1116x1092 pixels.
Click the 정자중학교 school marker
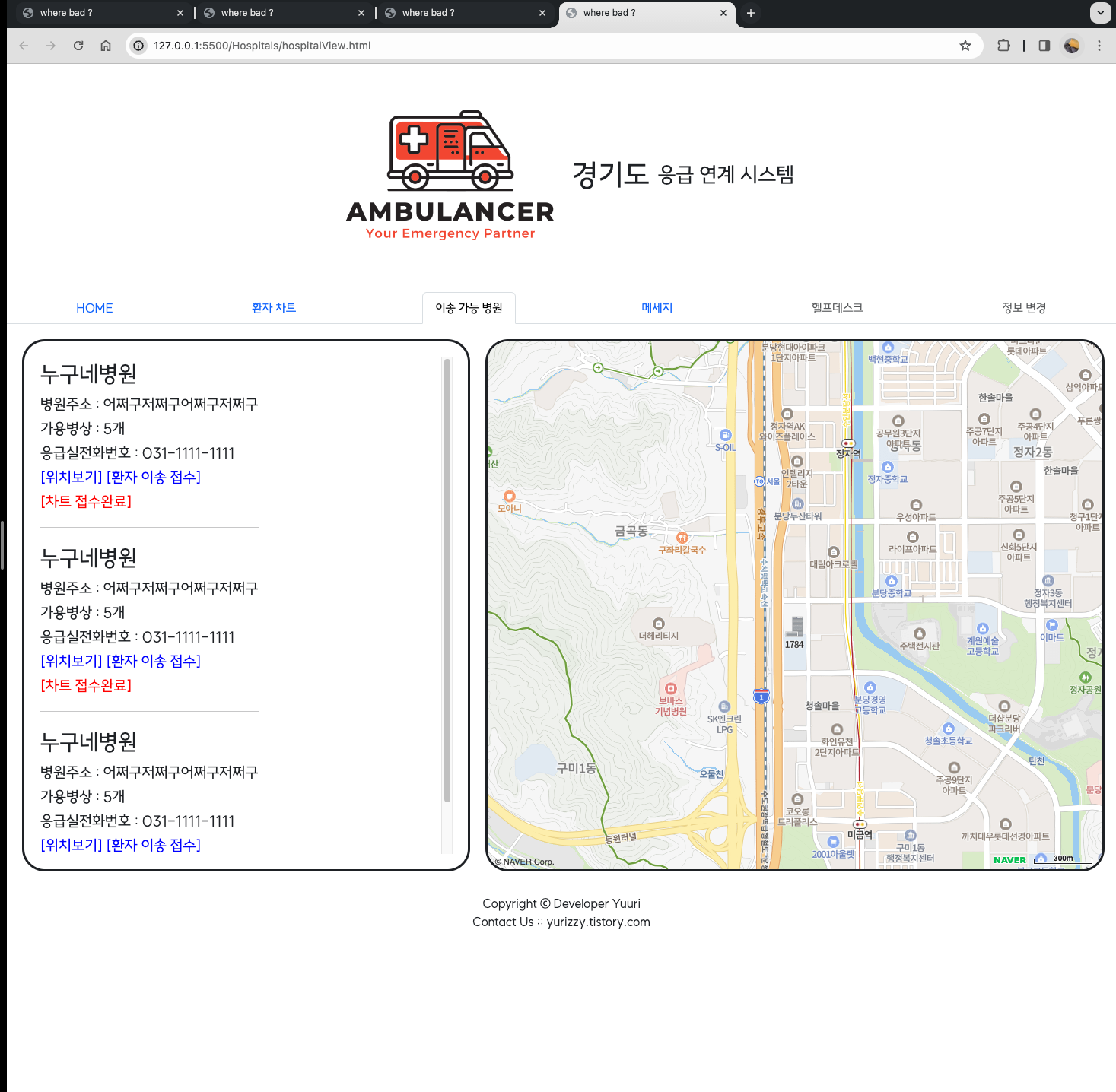pos(888,467)
